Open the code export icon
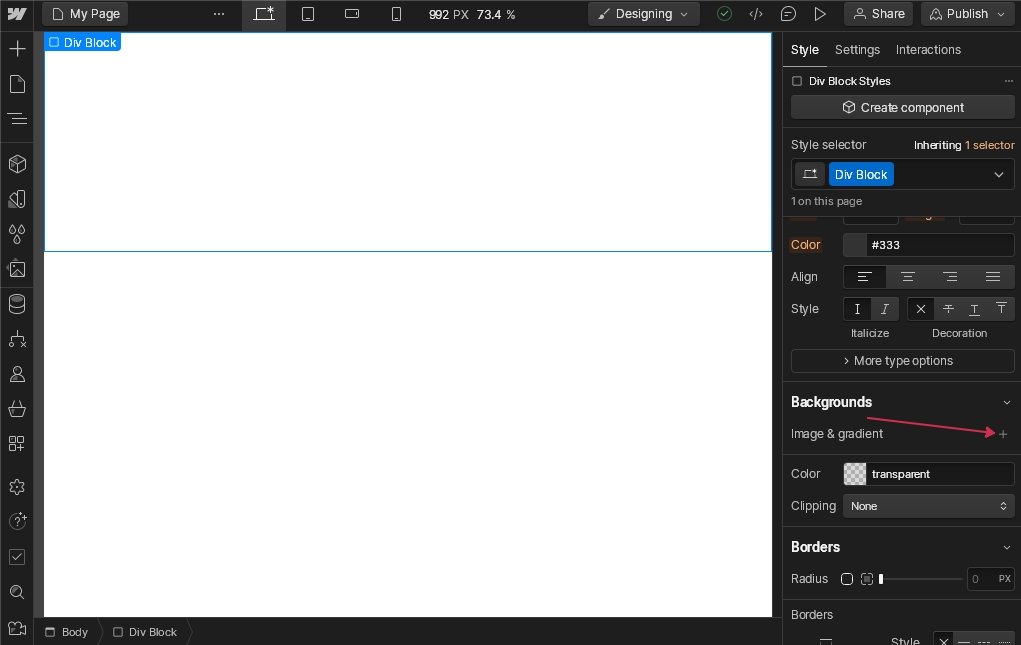This screenshot has width=1021, height=645. tap(756, 14)
